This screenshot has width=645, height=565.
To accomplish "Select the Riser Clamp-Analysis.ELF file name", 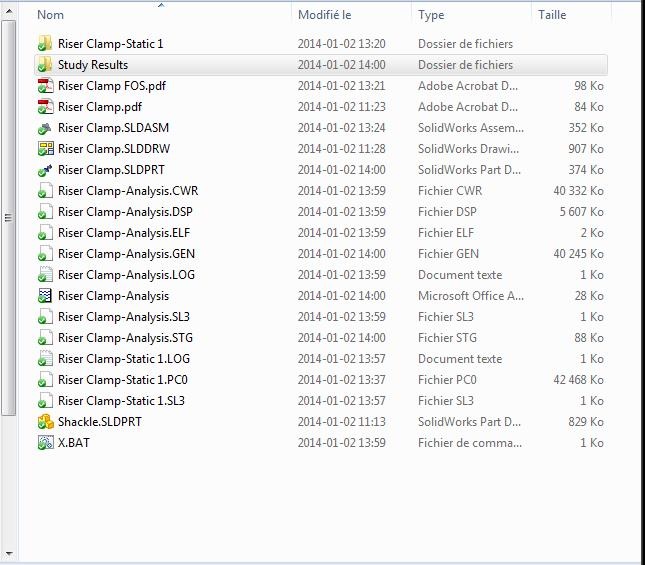I will (x=124, y=233).
